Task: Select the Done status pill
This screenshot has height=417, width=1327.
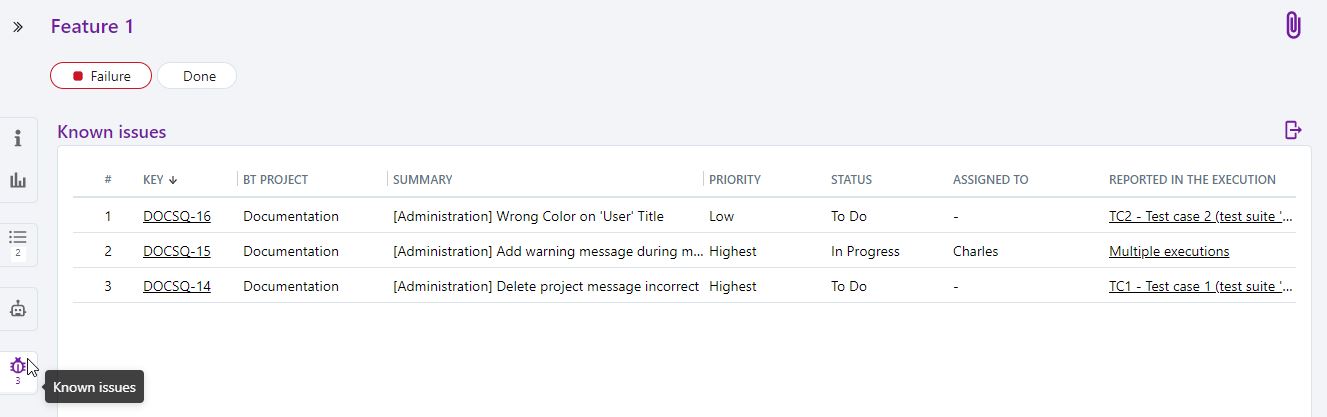Action: click(x=198, y=76)
